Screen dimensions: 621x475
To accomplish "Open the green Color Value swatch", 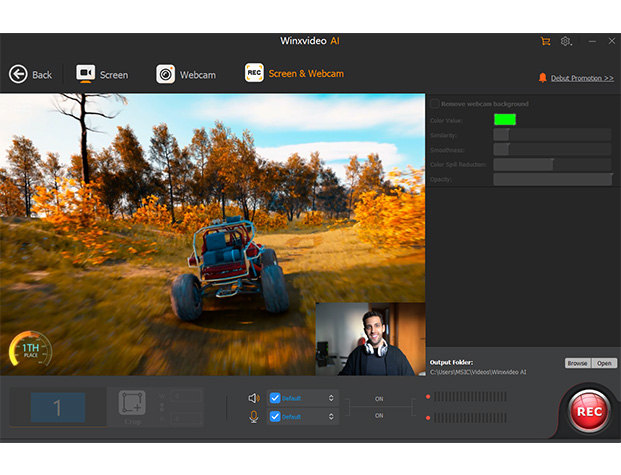I will click(505, 119).
